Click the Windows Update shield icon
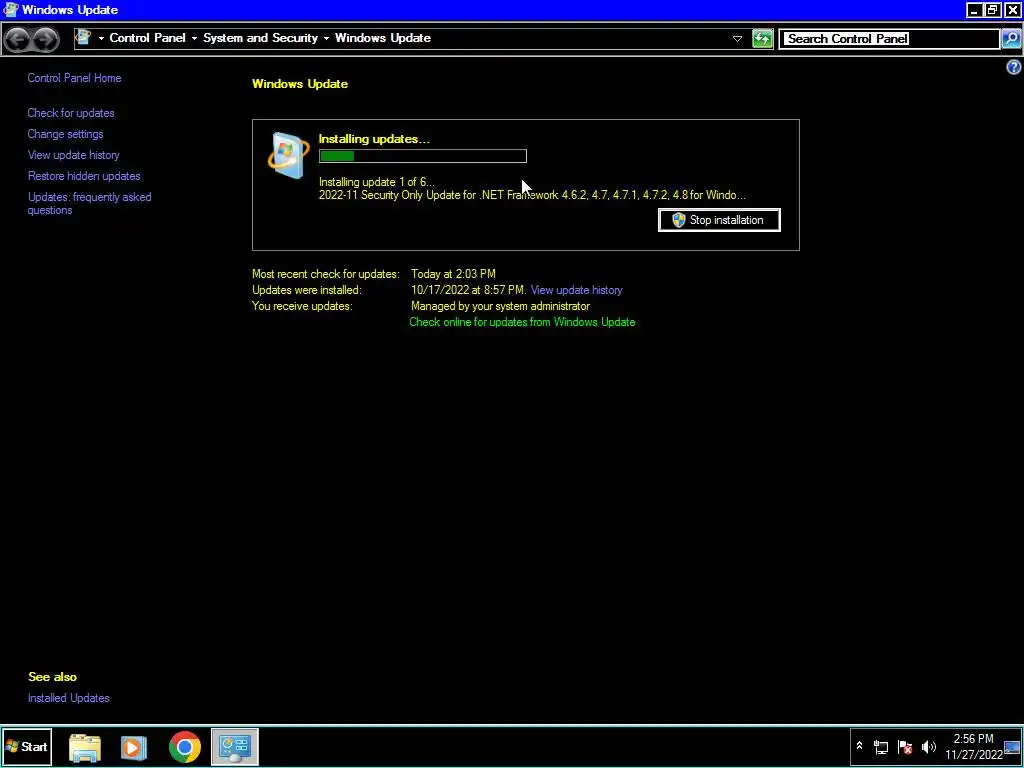The width and height of the screenshot is (1024, 768). pyautogui.click(x=288, y=155)
